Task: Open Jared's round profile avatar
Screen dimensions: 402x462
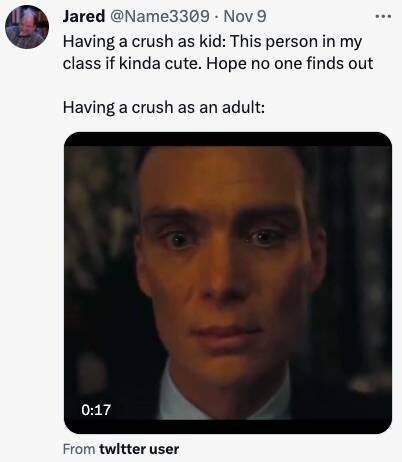Action: click(27, 27)
